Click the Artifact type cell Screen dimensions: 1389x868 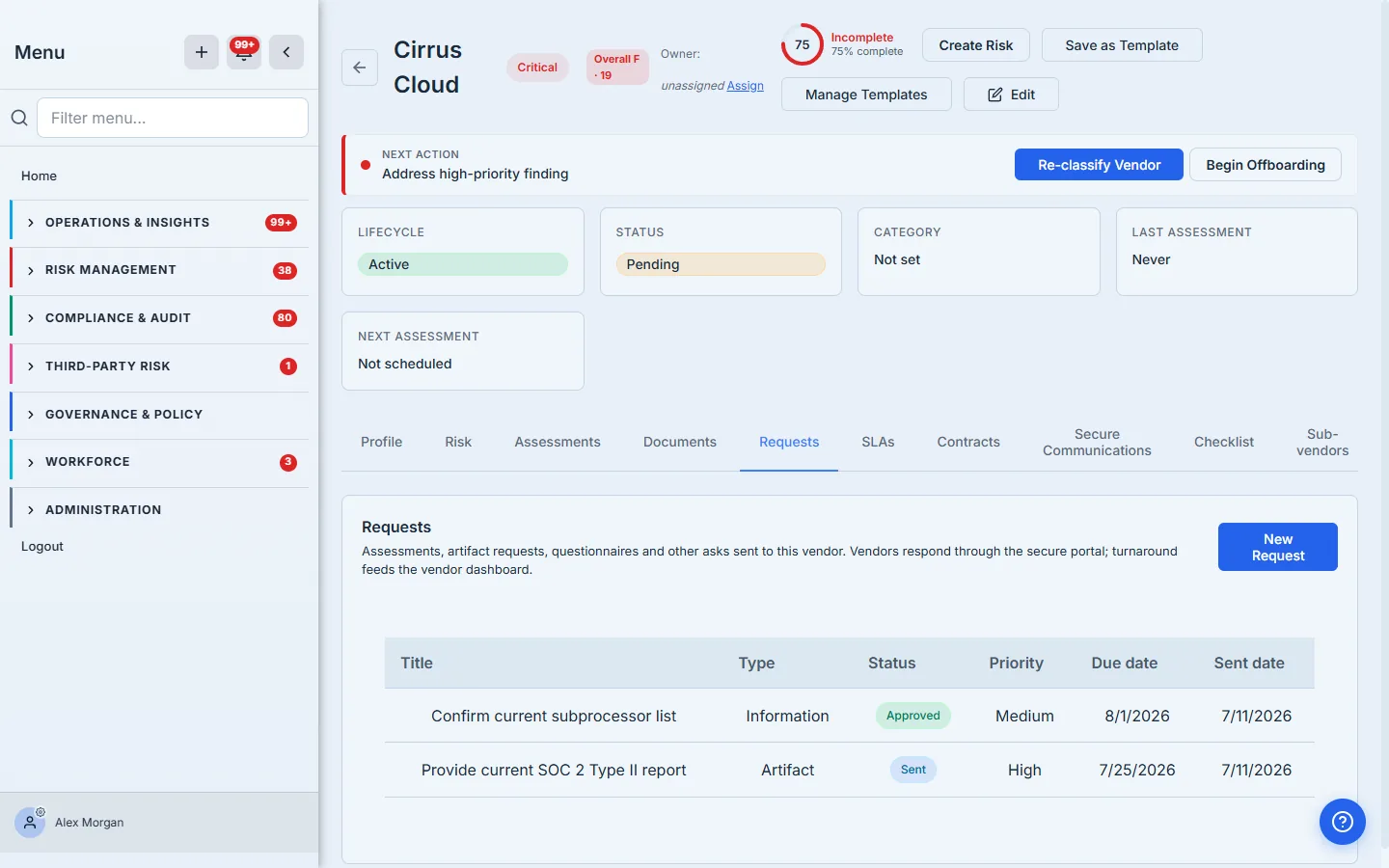(788, 770)
